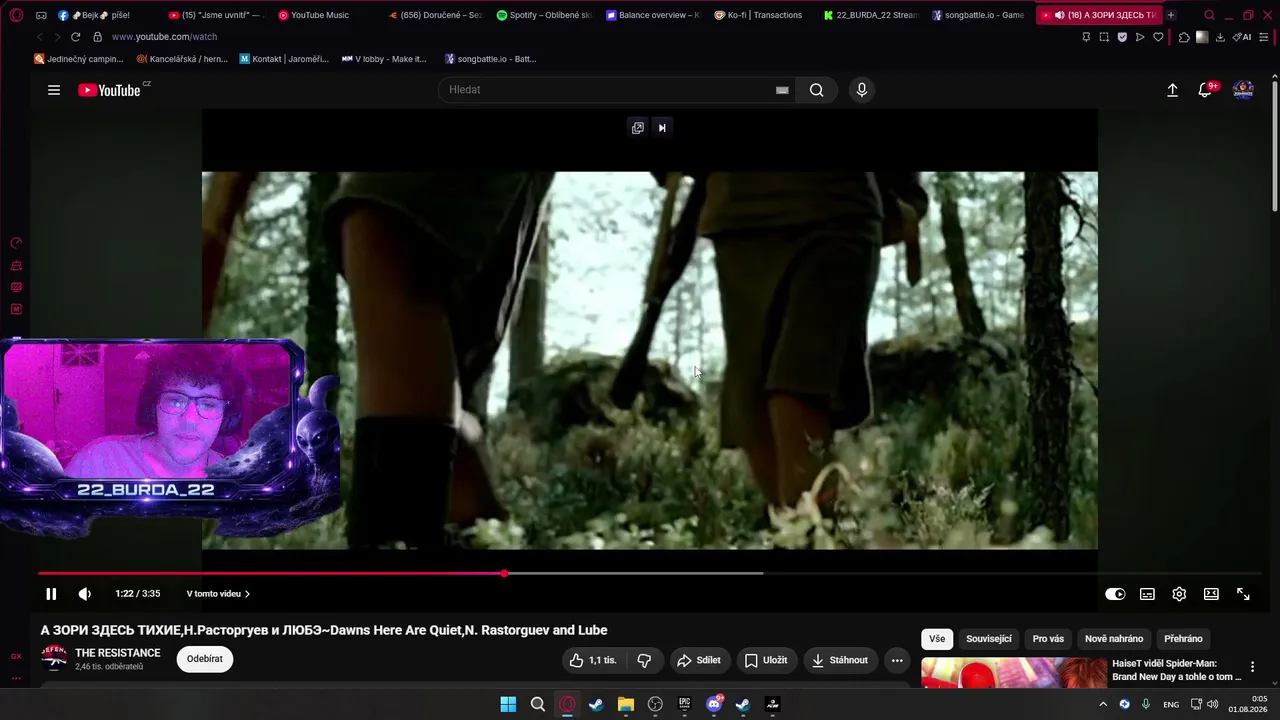Pause the YouTube video

[51, 594]
